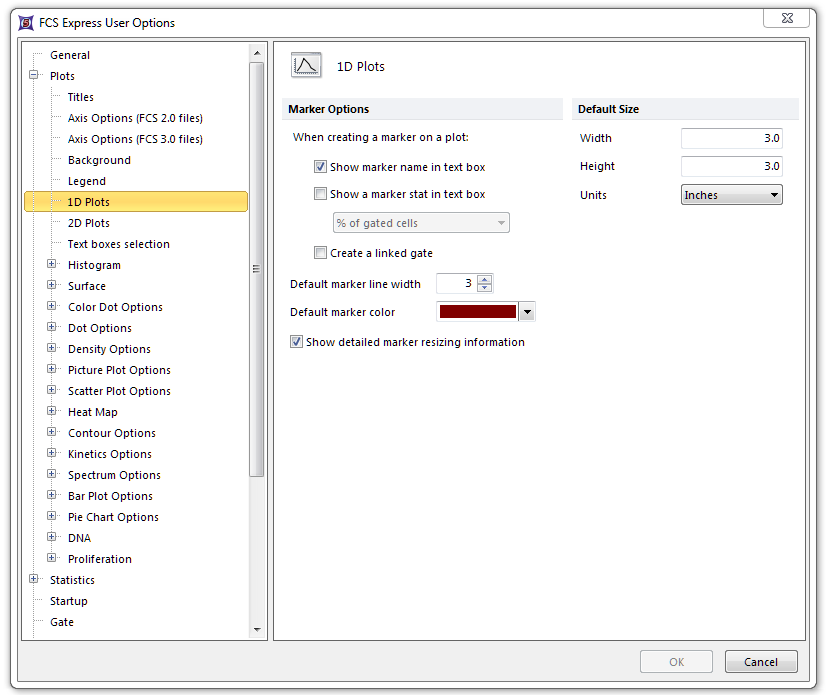This screenshot has width=827, height=695.
Task: Expand the Statistics tree node
Action: pos(34,580)
